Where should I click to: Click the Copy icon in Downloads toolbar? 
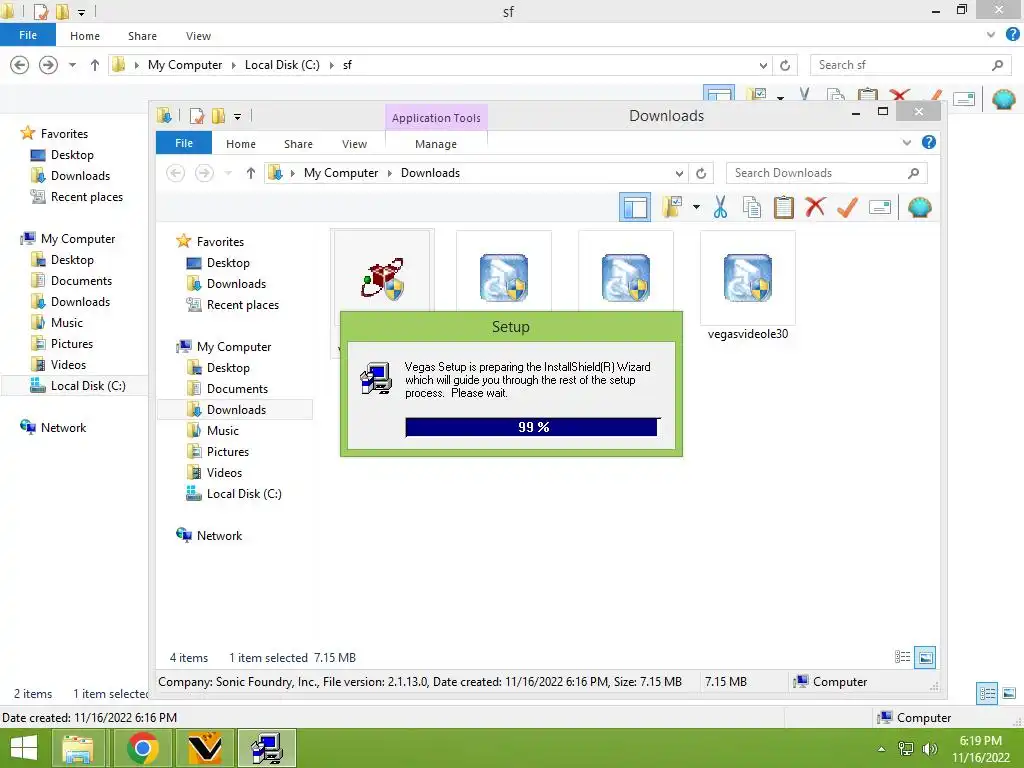(752, 208)
